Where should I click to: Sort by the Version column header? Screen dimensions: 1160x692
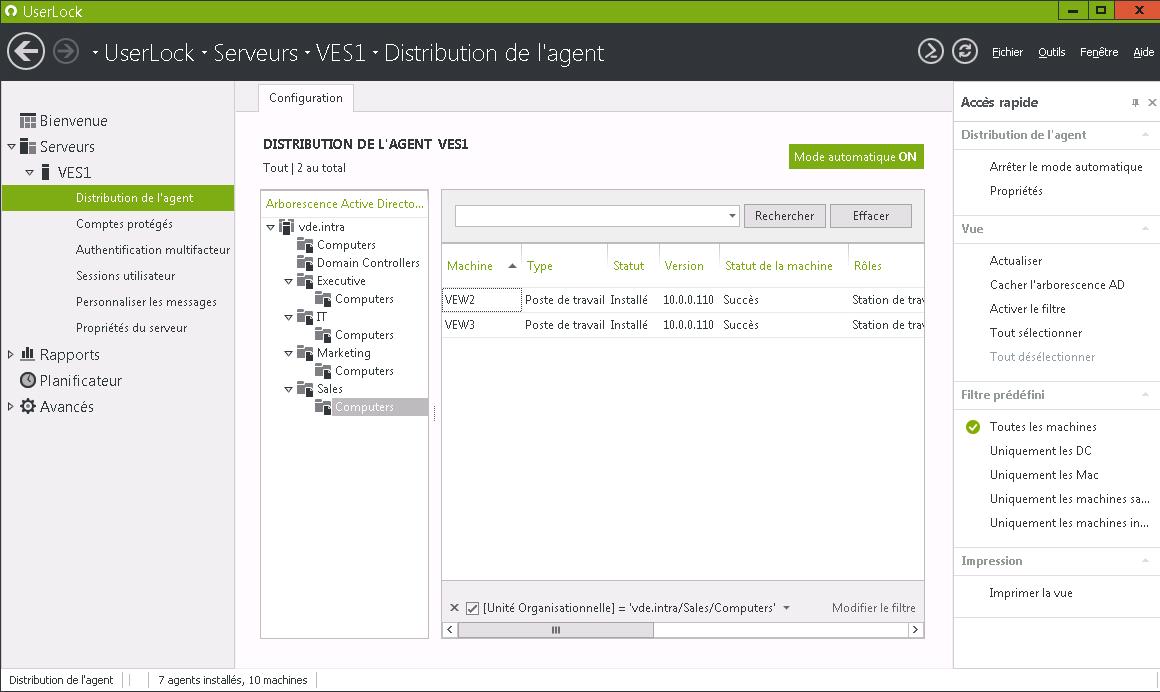click(689, 266)
